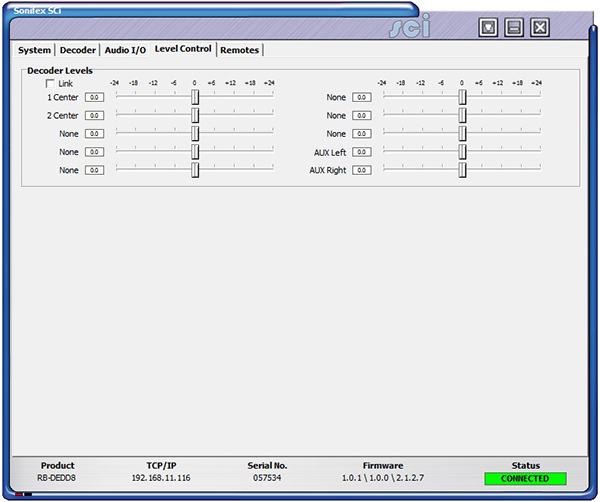Click the None slider handle directly below 2 Center
Screen dimensions: 600x502
[x=195, y=134]
